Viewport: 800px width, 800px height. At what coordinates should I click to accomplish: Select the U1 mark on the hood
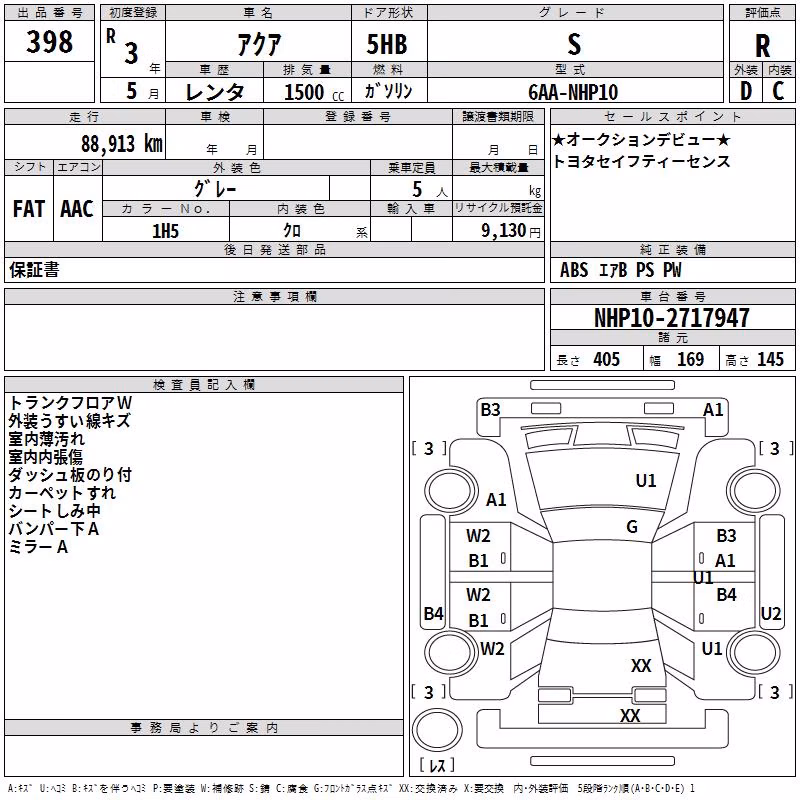pyautogui.click(x=646, y=481)
